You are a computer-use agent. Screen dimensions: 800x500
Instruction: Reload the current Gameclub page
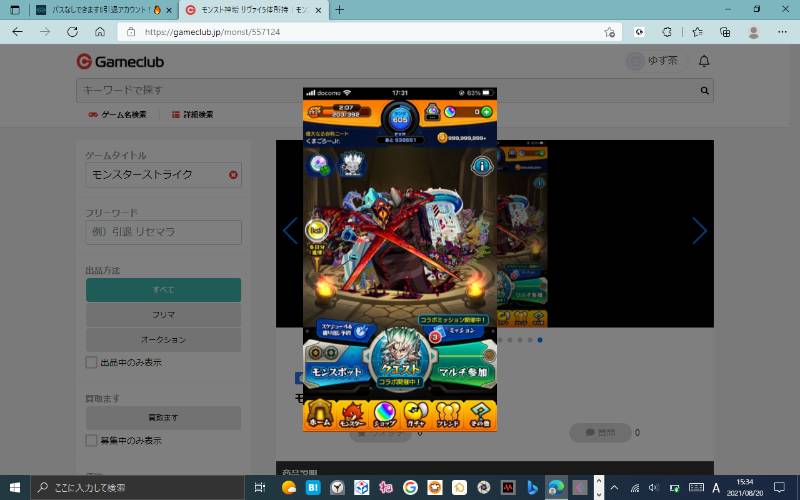(x=72, y=32)
